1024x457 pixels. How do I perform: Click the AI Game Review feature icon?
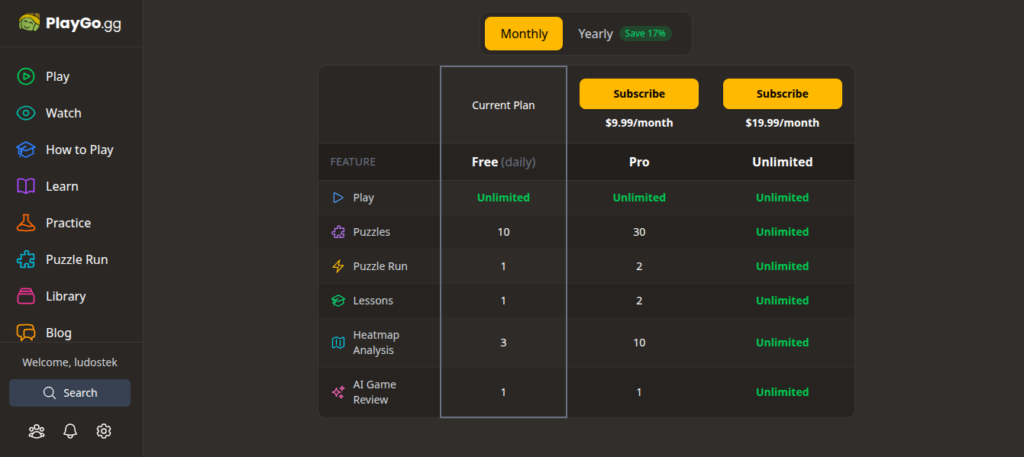coord(338,392)
